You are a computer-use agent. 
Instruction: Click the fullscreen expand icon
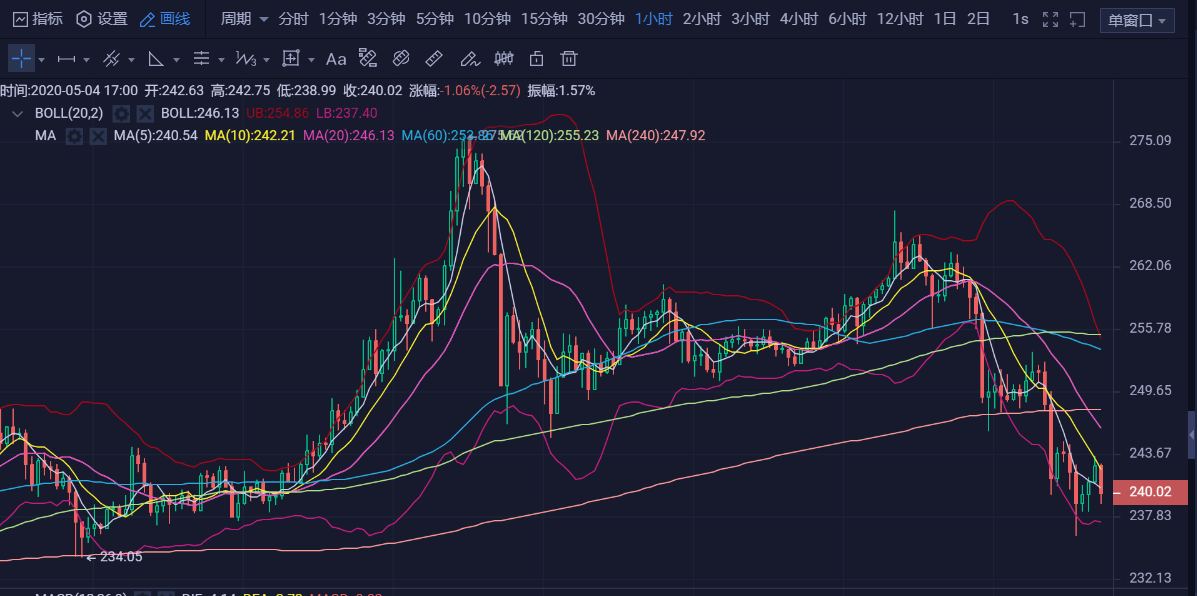tap(1050, 20)
